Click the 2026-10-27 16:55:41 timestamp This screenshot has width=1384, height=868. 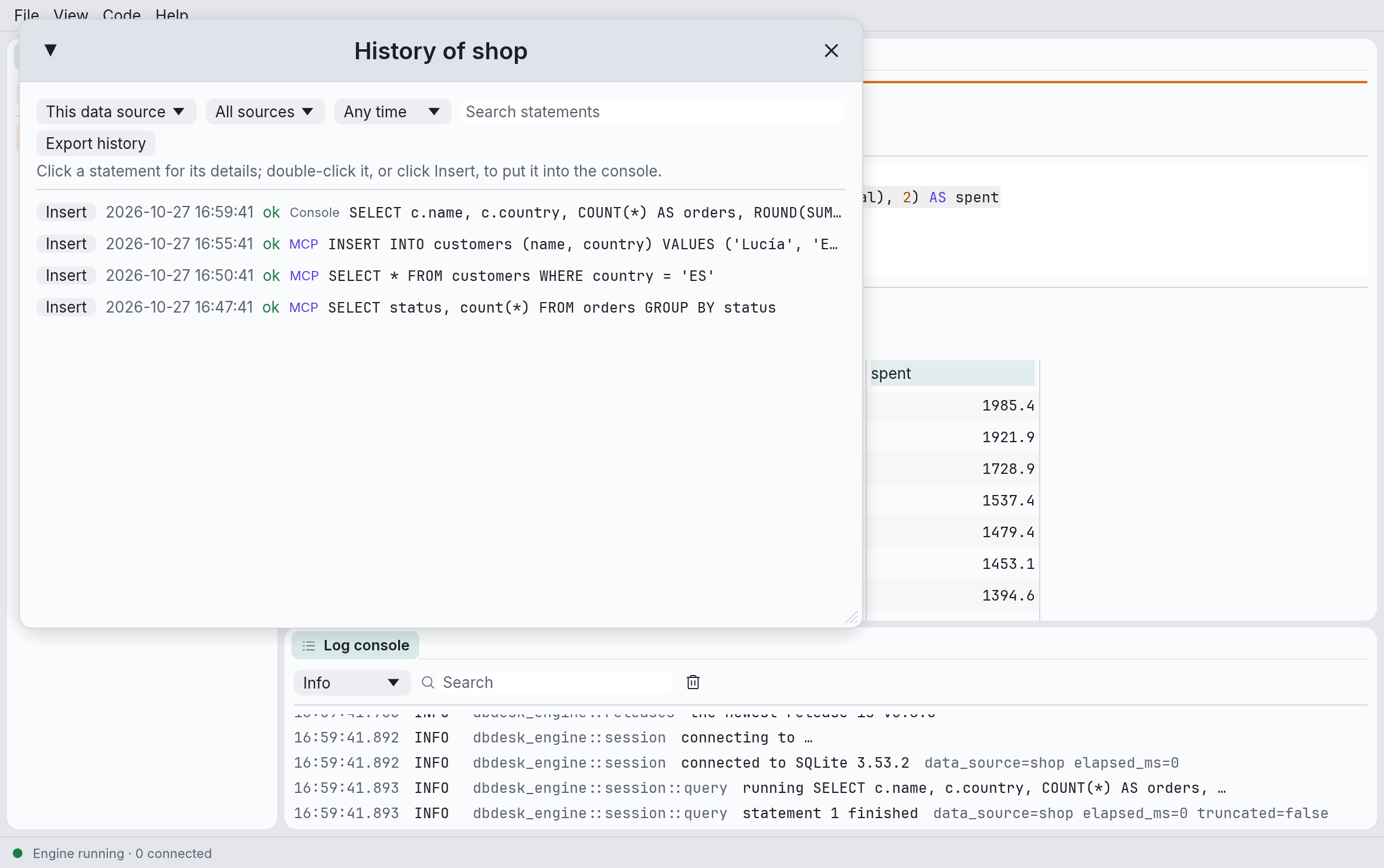tap(179, 244)
